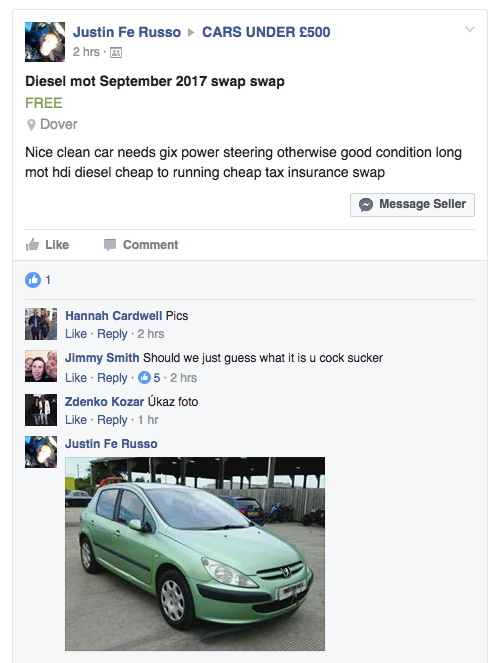Open the blue like reaction count
The image size is (495, 663).
(38, 279)
